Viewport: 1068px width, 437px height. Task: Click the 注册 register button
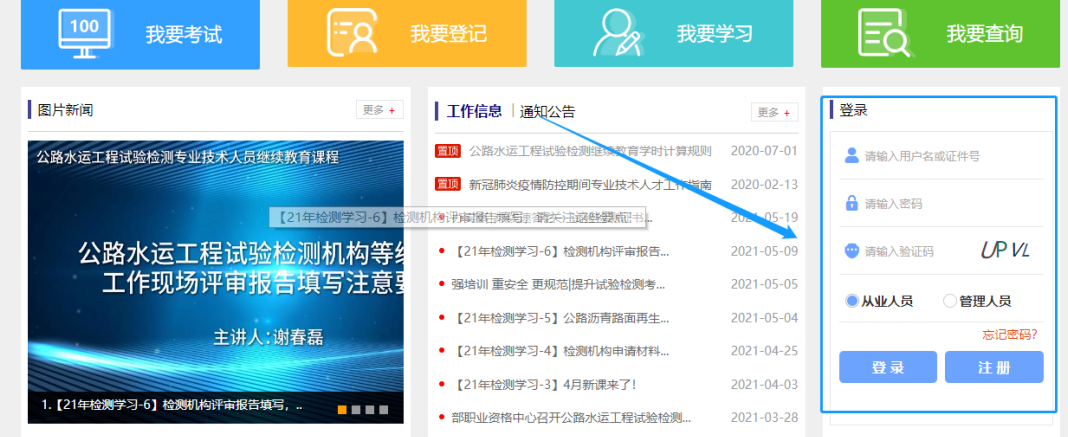click(x=993, y=367)
